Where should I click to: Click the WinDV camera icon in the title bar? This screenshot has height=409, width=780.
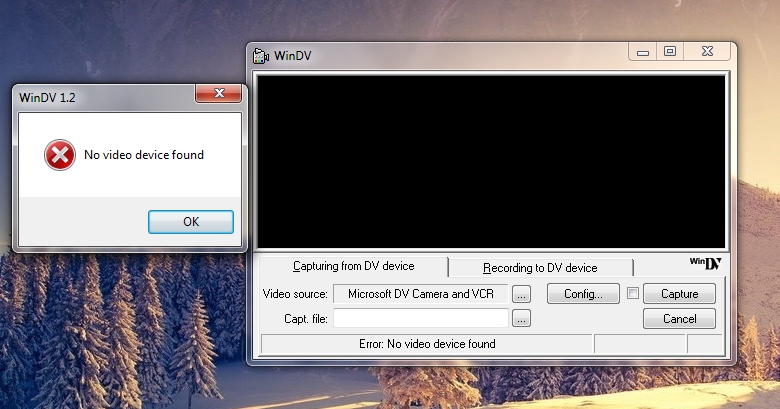tap(261, 56)
